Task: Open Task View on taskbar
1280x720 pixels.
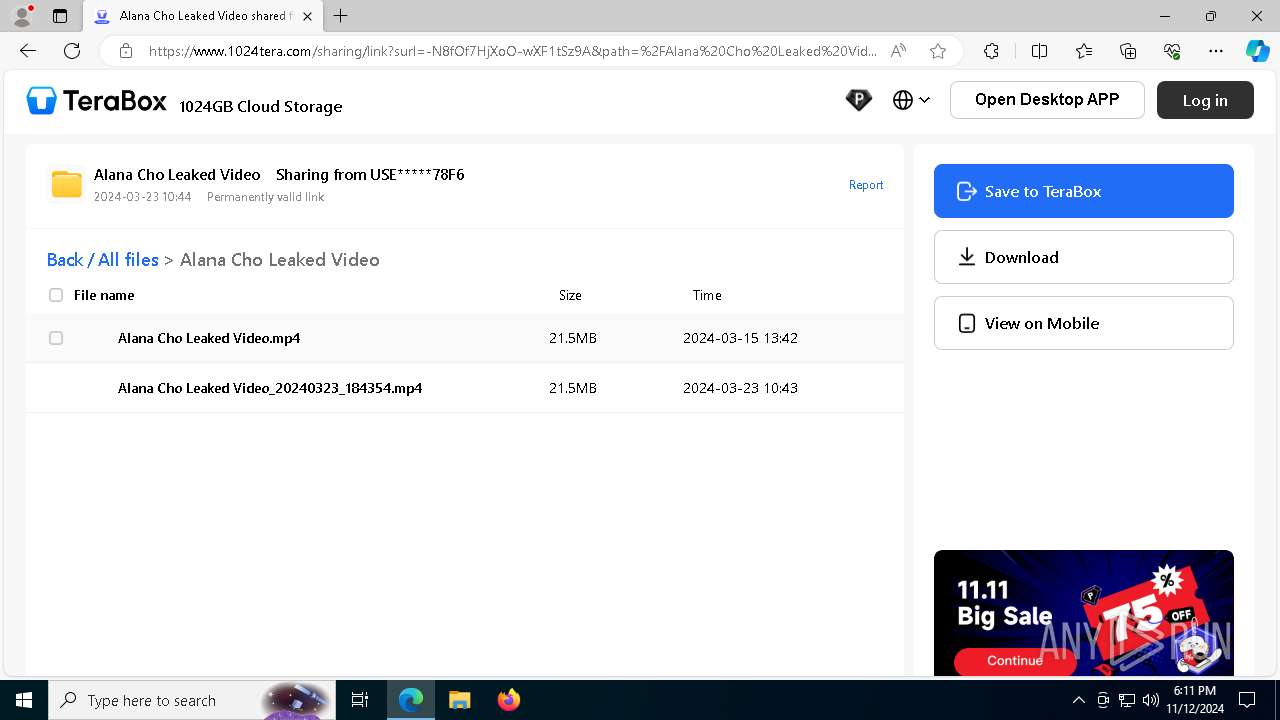Action: pos(360,700)
